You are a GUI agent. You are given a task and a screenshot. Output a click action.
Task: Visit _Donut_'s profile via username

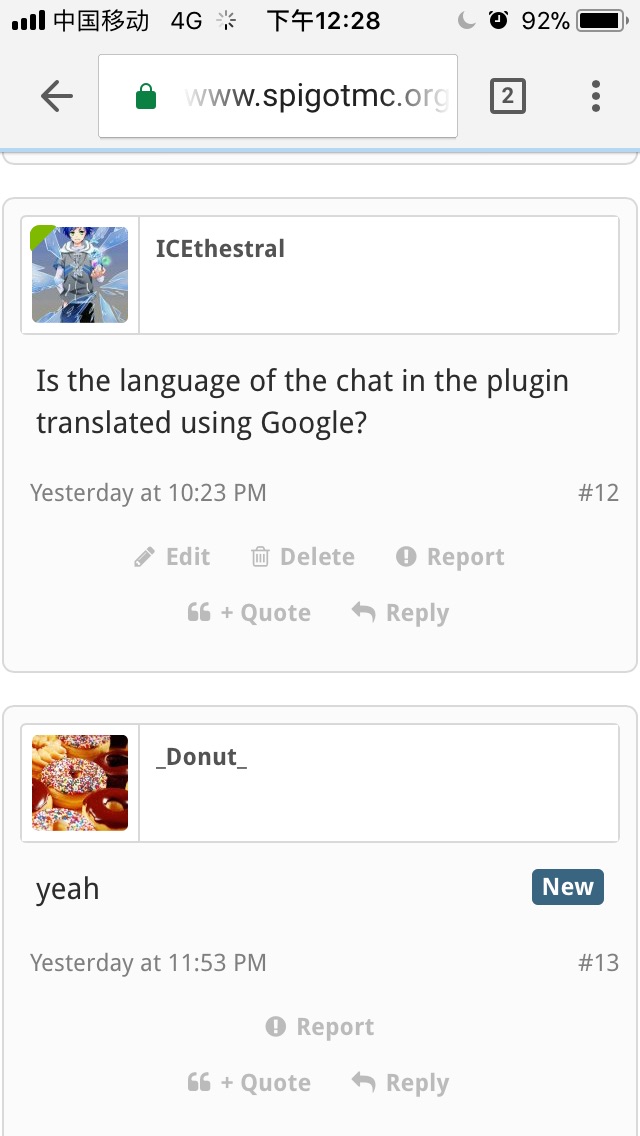pyautogui.click(x=201, y=757)
